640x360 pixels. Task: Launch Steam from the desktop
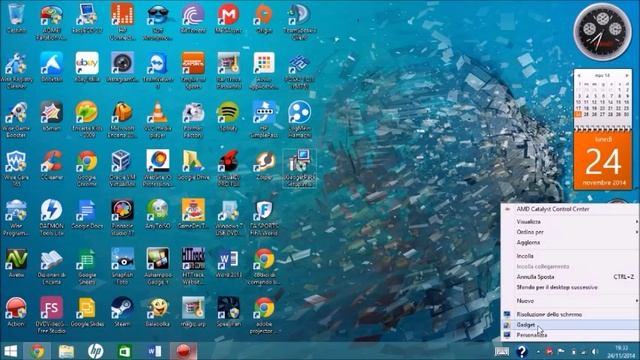pyautogui.click(x=122, y=312)
